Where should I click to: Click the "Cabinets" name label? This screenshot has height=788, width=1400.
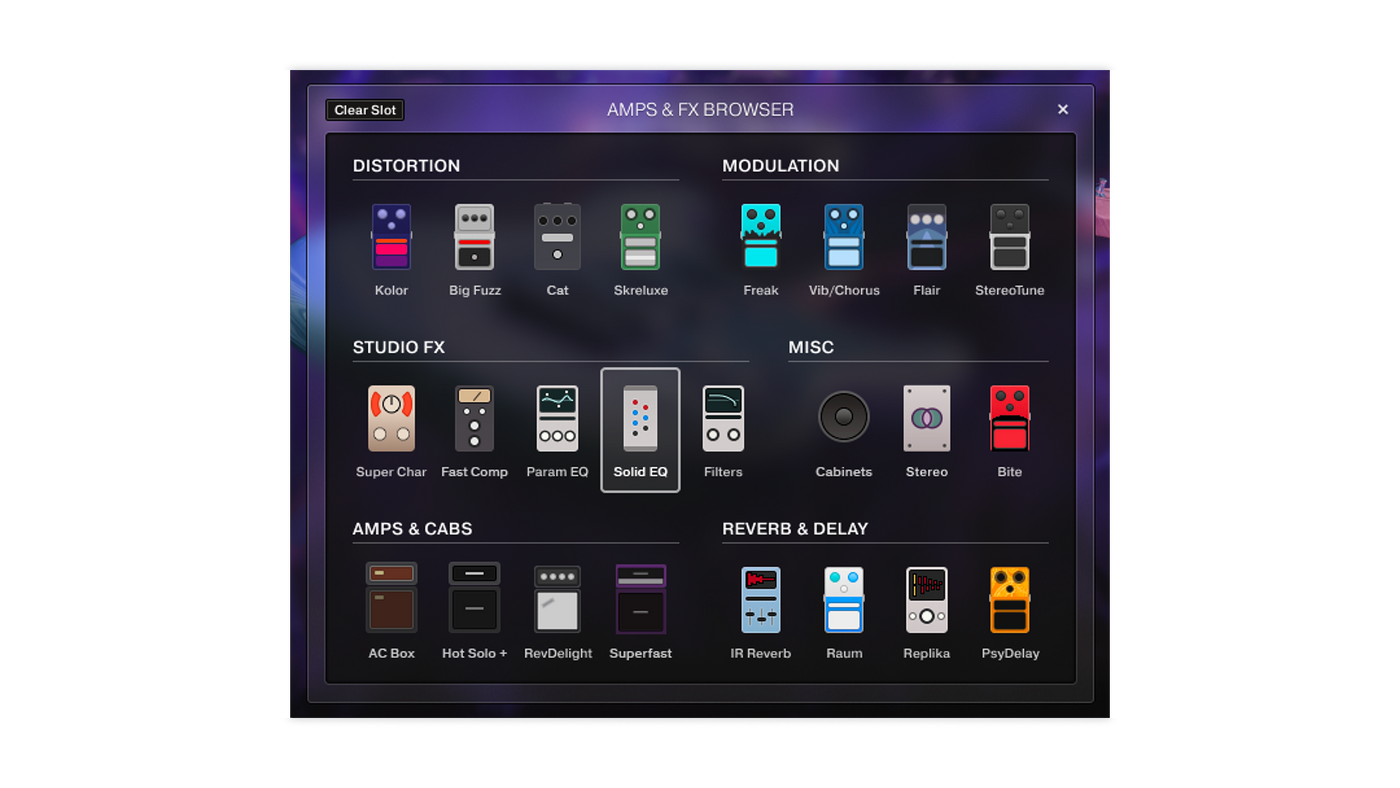pos(844,472)
